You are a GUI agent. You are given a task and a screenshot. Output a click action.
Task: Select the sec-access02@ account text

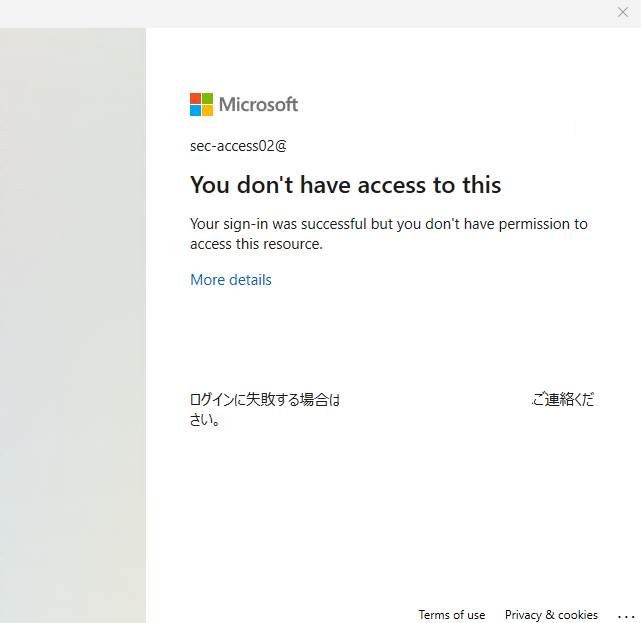pyautogui.click(x=238, y=146)
